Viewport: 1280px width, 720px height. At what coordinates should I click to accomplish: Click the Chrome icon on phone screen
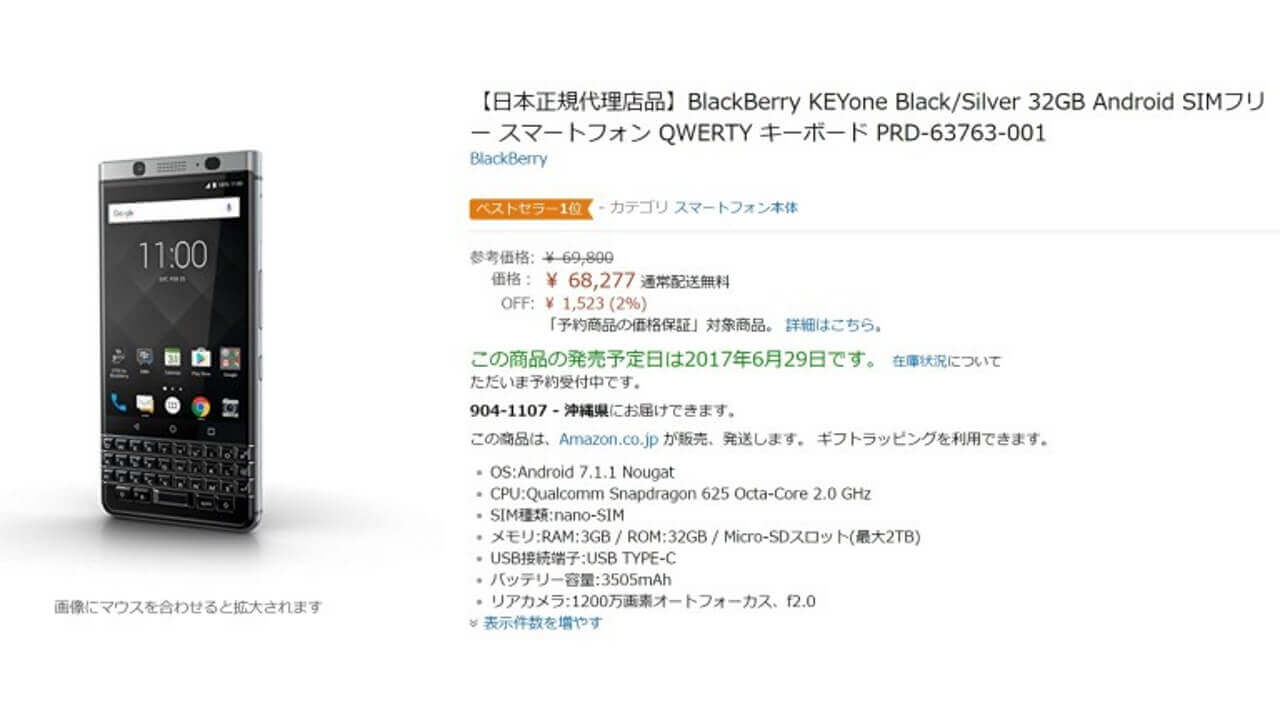201,406
